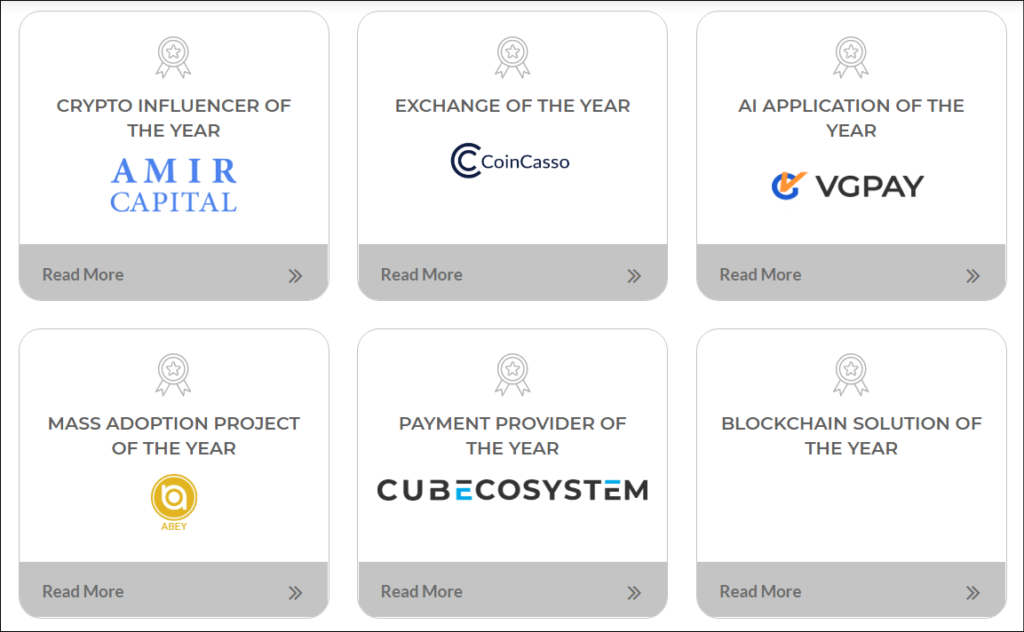Expand double chevron on Mass Adoption Project card
The height and width of the screenshot is (632, 1024).
coord(295,593)
